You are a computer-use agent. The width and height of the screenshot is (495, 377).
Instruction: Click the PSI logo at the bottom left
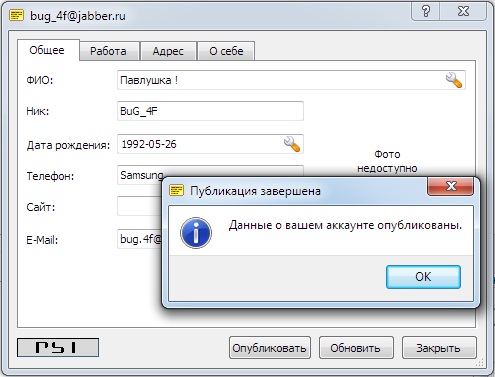(58, 347)
